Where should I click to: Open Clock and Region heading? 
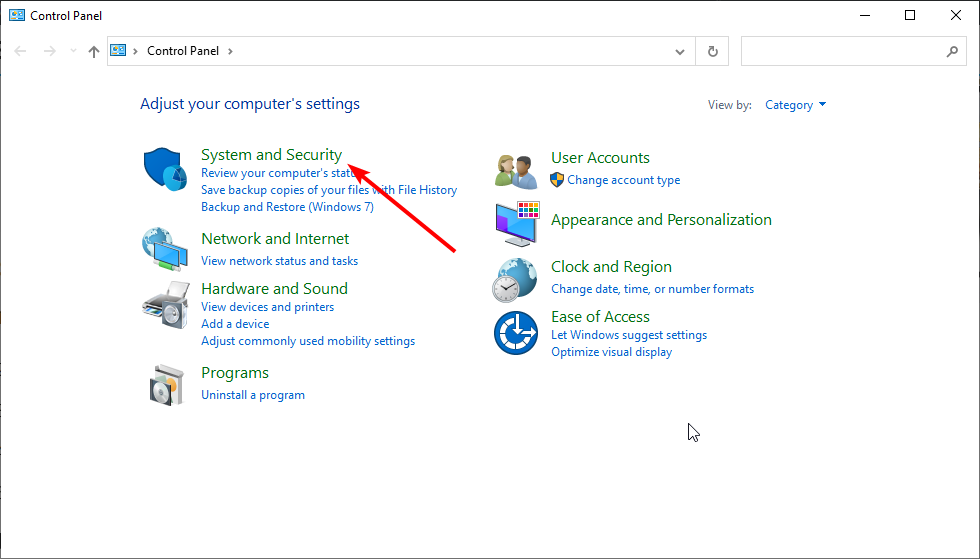611,267
